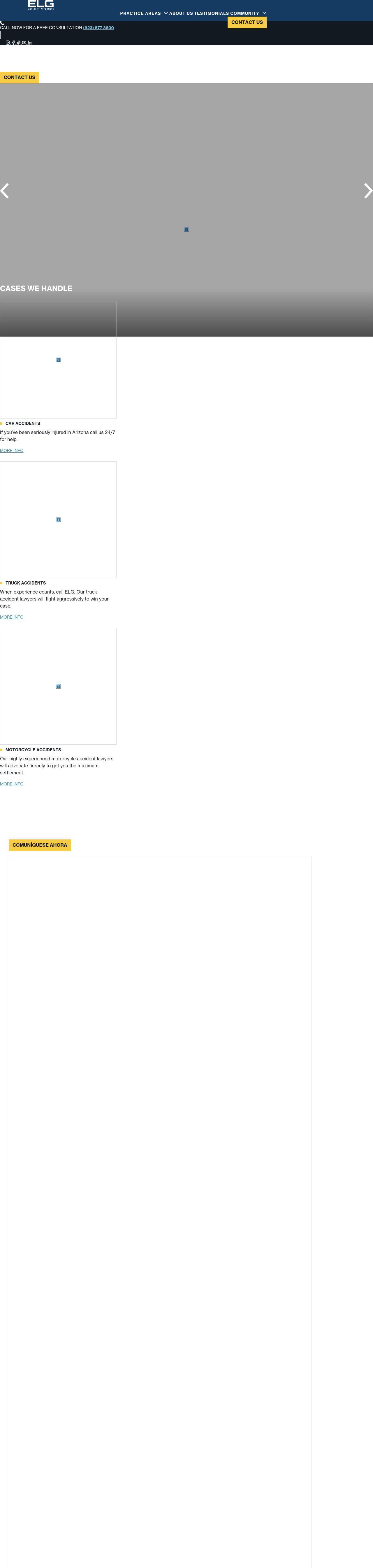
Task: Click the Contact Us button in header
Action: coord(247,22)
